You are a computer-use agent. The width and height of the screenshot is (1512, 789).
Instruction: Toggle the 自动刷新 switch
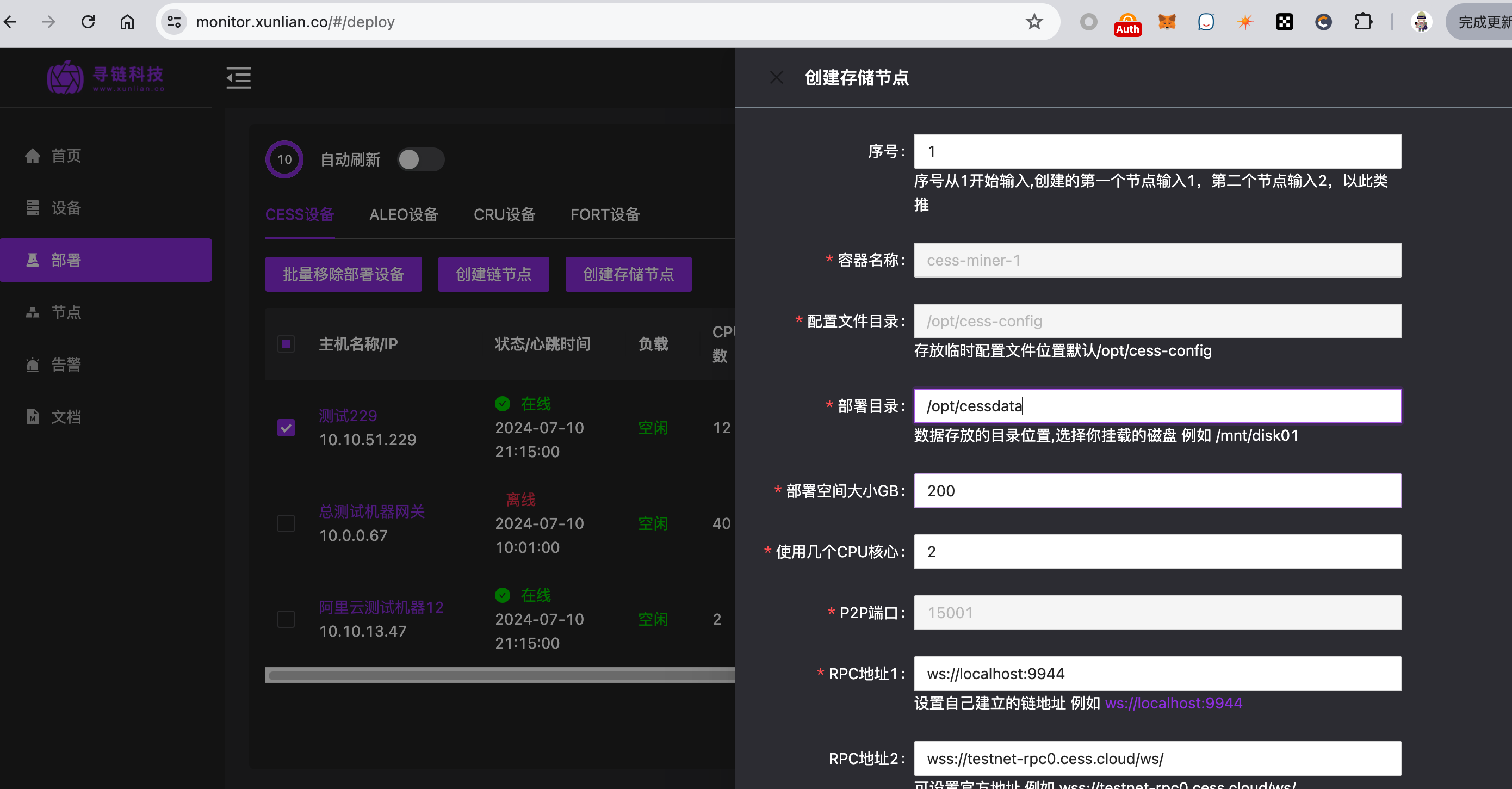420,159
